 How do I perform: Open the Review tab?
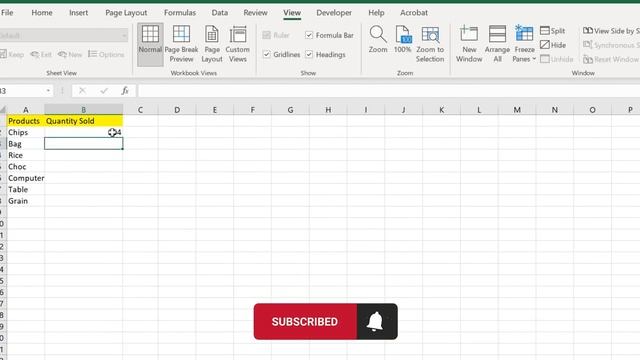(255, 13)
